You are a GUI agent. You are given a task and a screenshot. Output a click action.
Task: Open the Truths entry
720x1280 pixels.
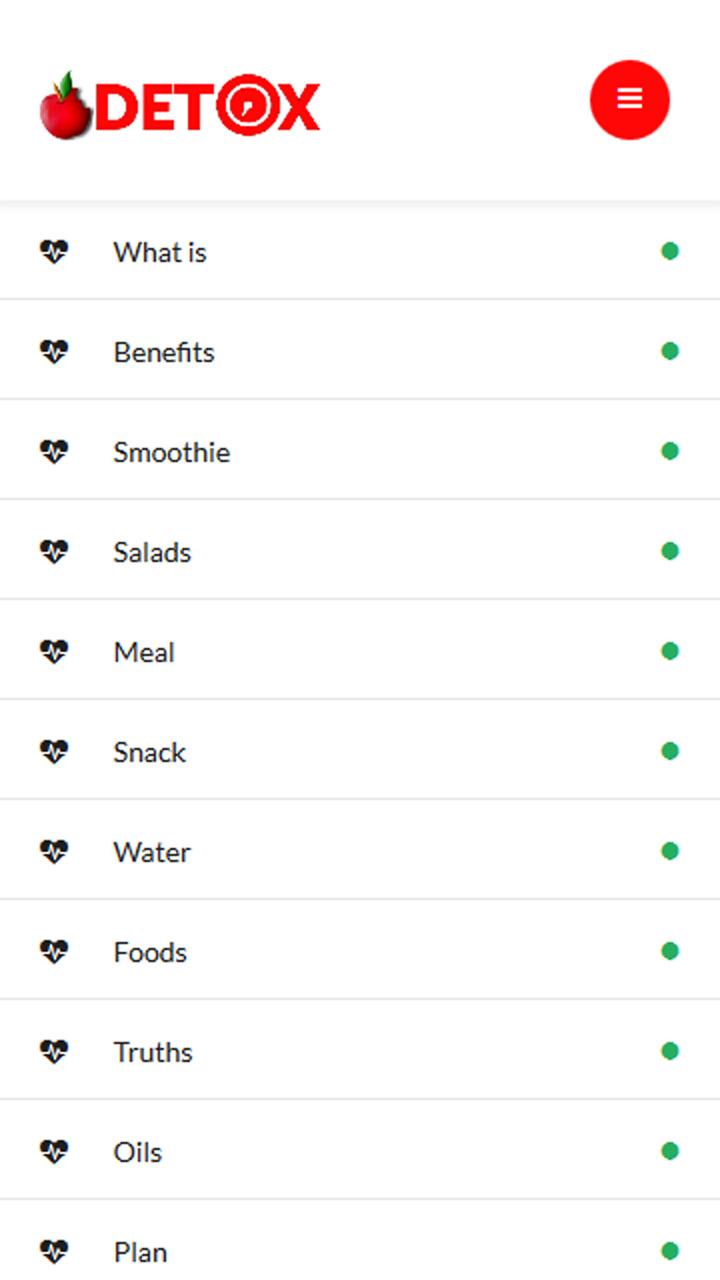pos(360,1051)
